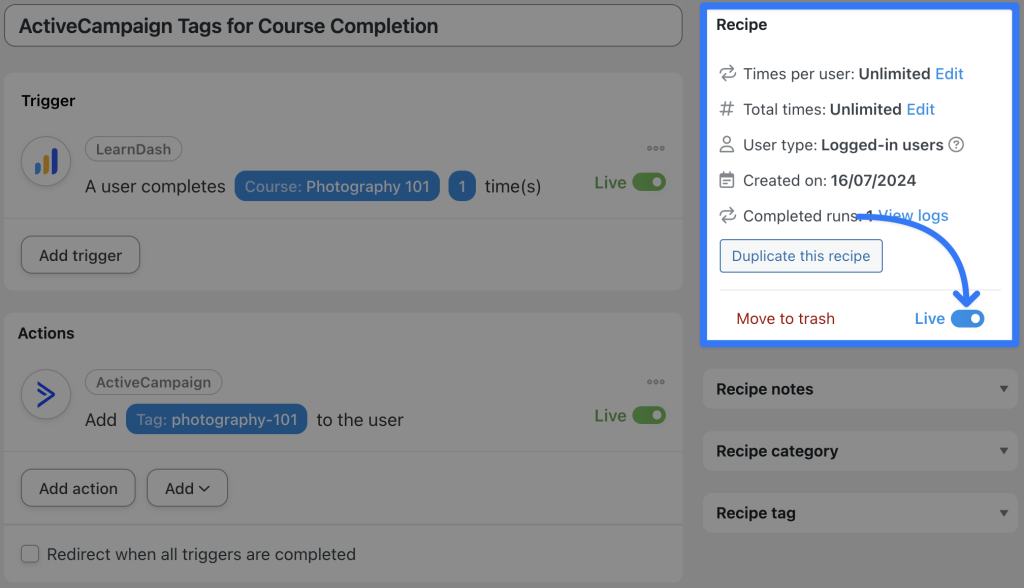This screenshot has height=588, width=1024.
Task: Open the ActiveCampaign action options menu
Action: pyautogui.click(x=656, y=381)
